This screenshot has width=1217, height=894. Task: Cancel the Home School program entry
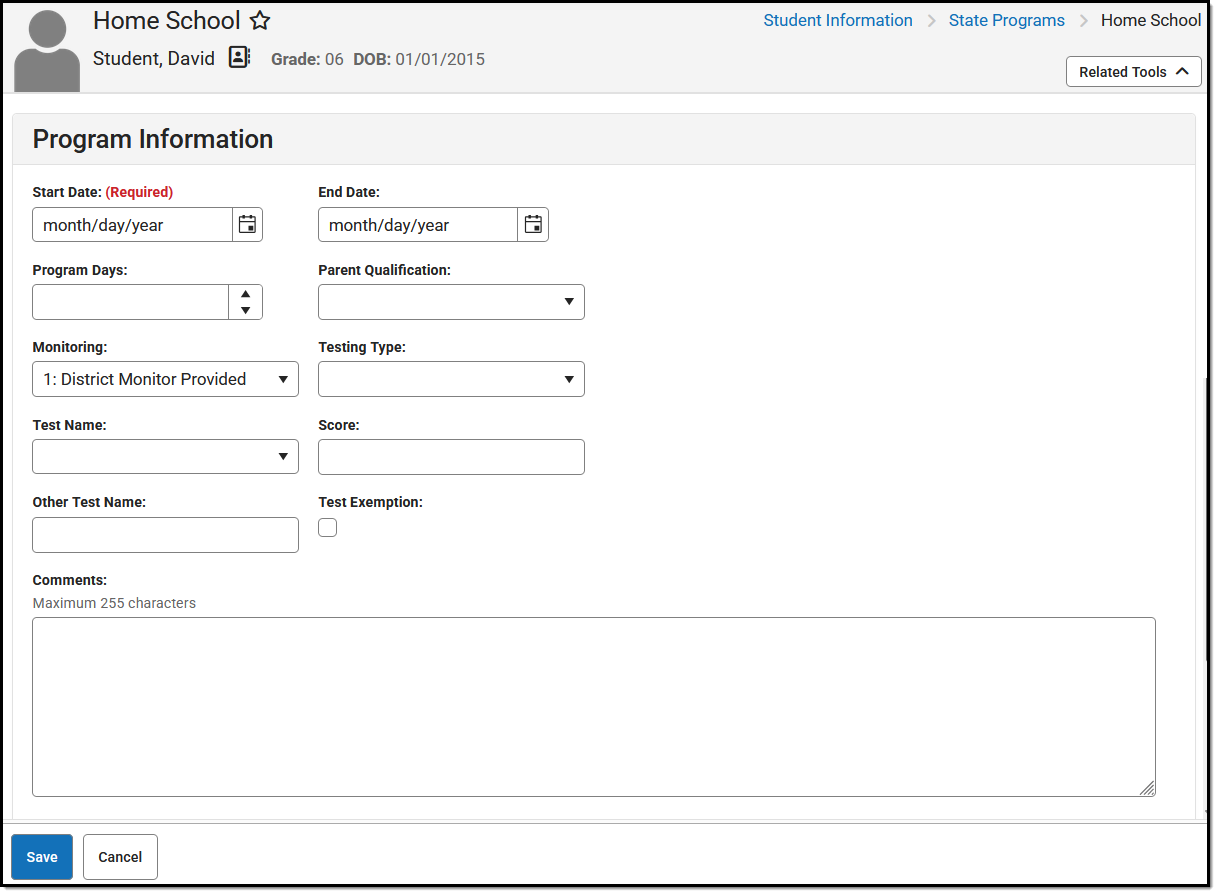pos(120,857)
